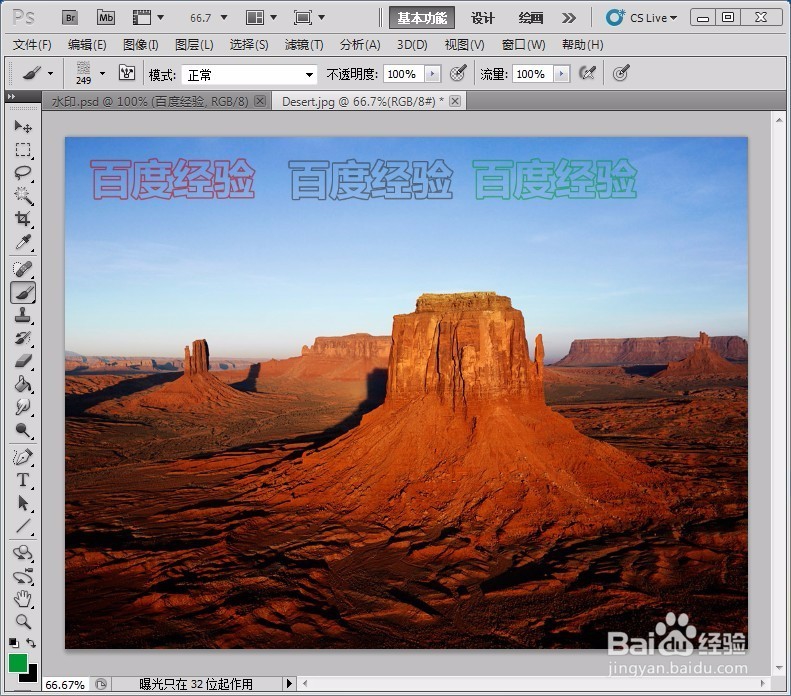Open the 编辑(E) menu
This screenshot has width=791, height=696.
click(87, 45)
